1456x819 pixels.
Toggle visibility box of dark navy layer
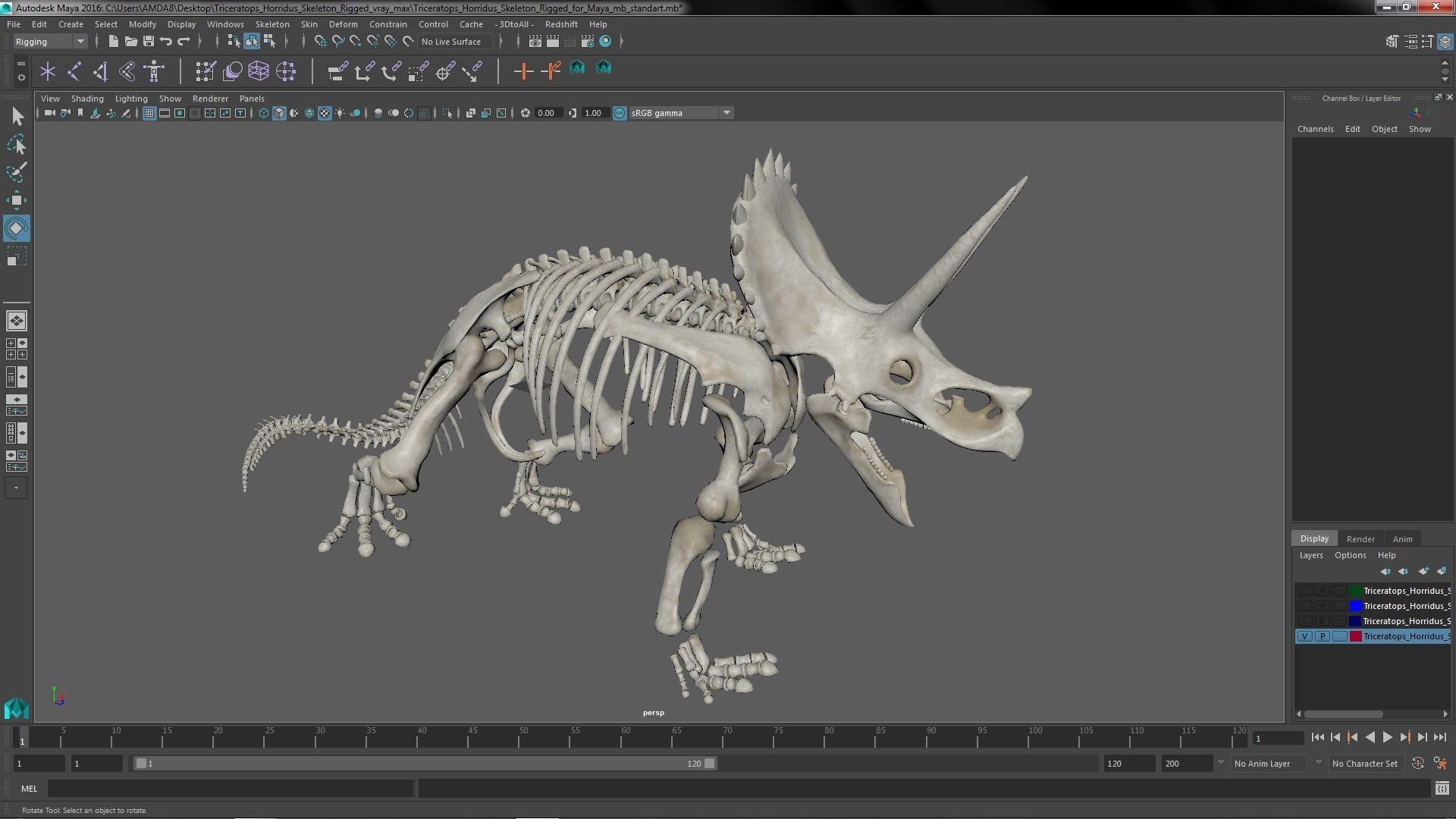click(x=1304, y=621)
